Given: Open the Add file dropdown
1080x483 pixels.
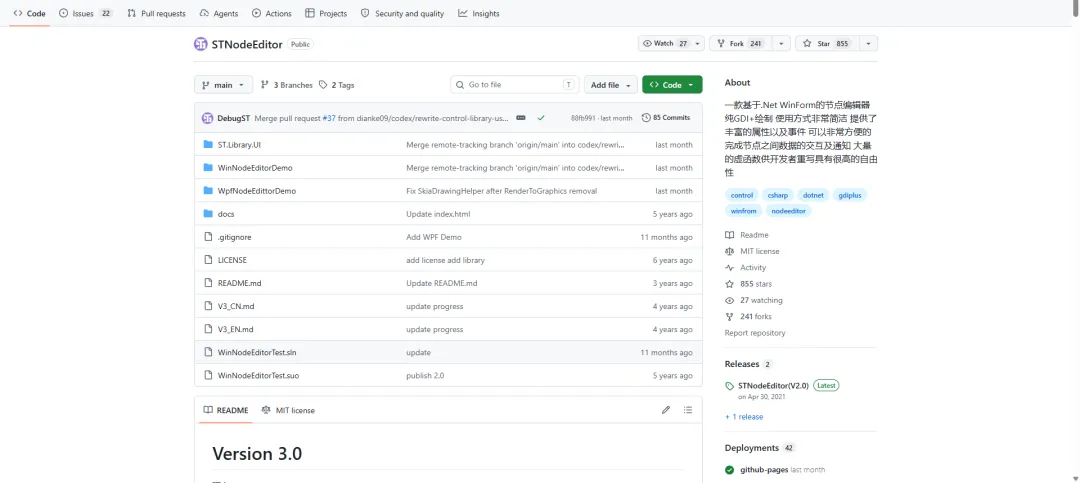Looking at the screenshot, I should coord(611,85).
